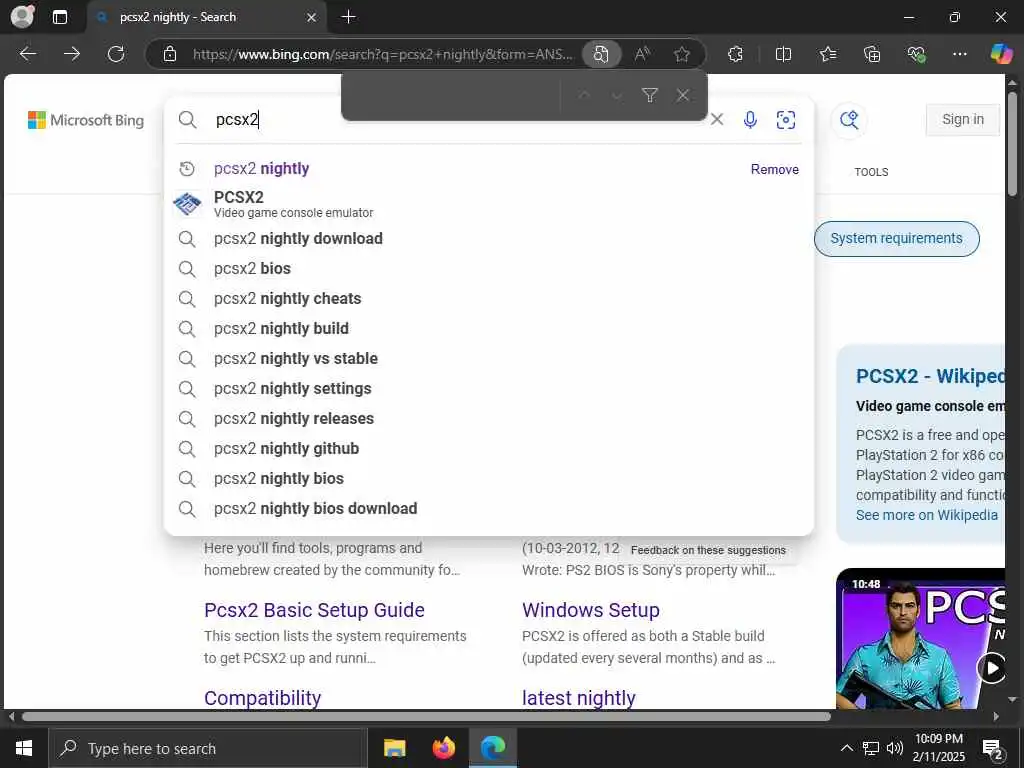This screenshot has height=768, width=1024.
Task: Click the System requirements chip
Action: click(896, 238)
